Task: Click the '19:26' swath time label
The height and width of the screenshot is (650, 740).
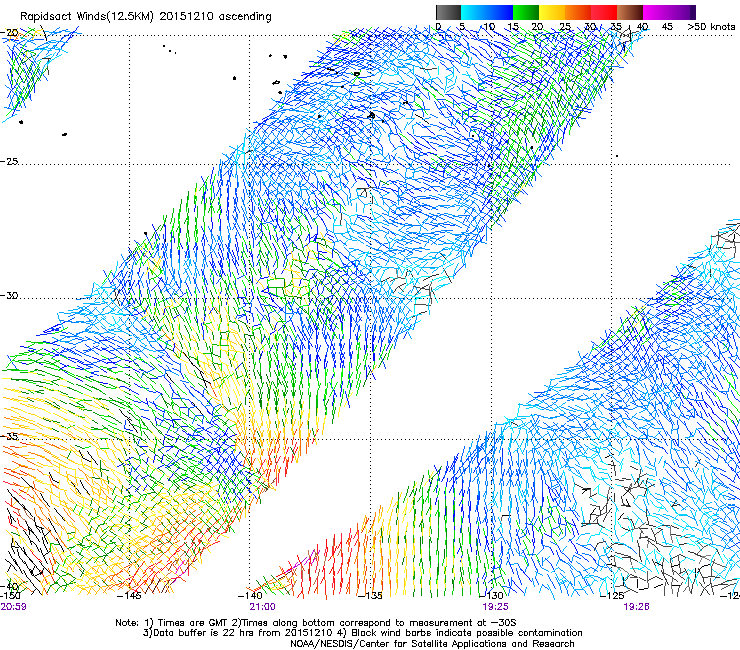Action: [x=636, y=607]
